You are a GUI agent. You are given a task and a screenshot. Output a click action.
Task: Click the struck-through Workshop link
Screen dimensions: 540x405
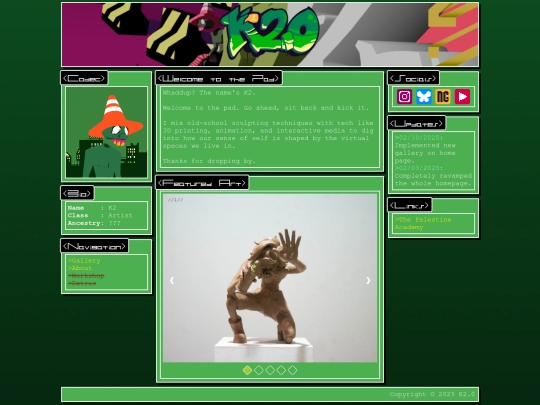point(86,276)
